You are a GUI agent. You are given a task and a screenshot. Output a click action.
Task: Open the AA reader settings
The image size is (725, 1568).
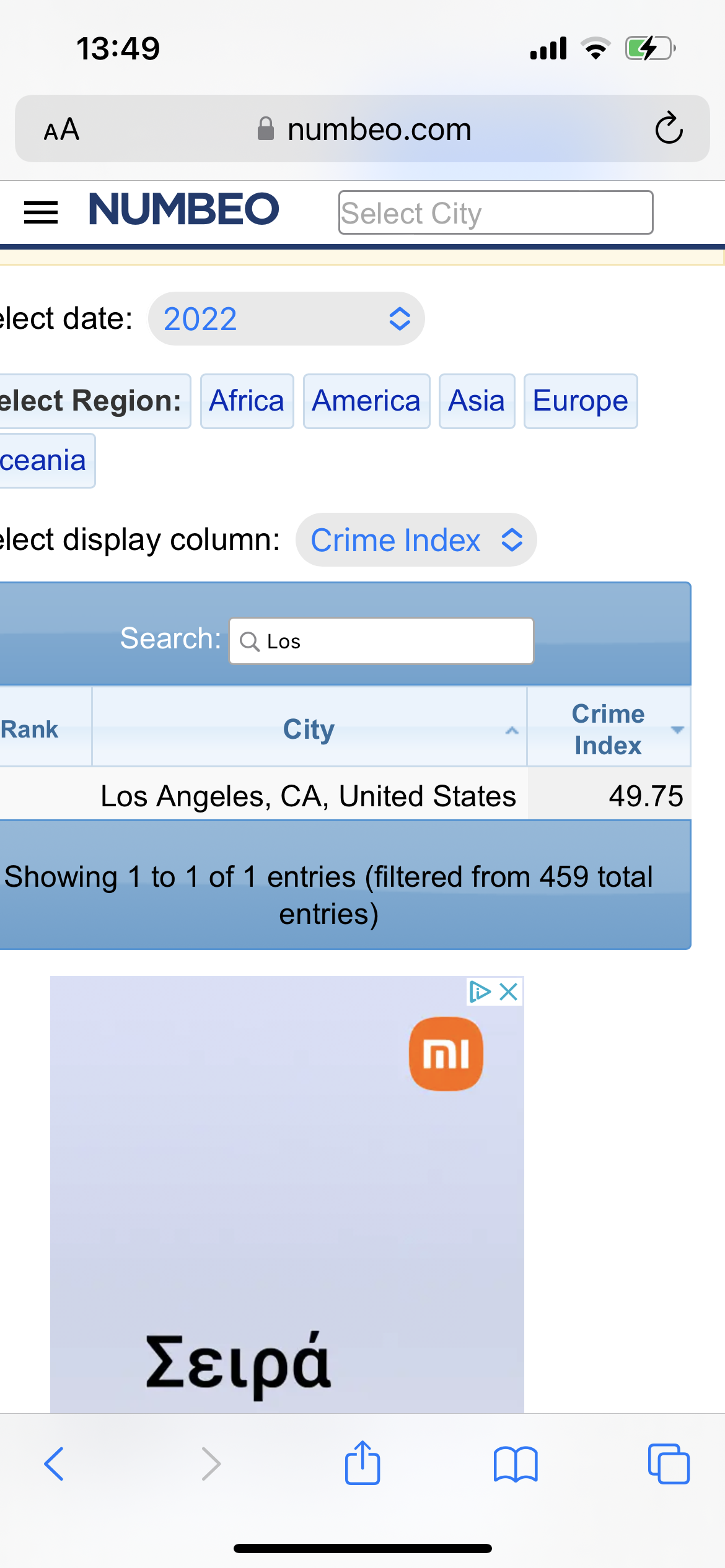[61, 129]
